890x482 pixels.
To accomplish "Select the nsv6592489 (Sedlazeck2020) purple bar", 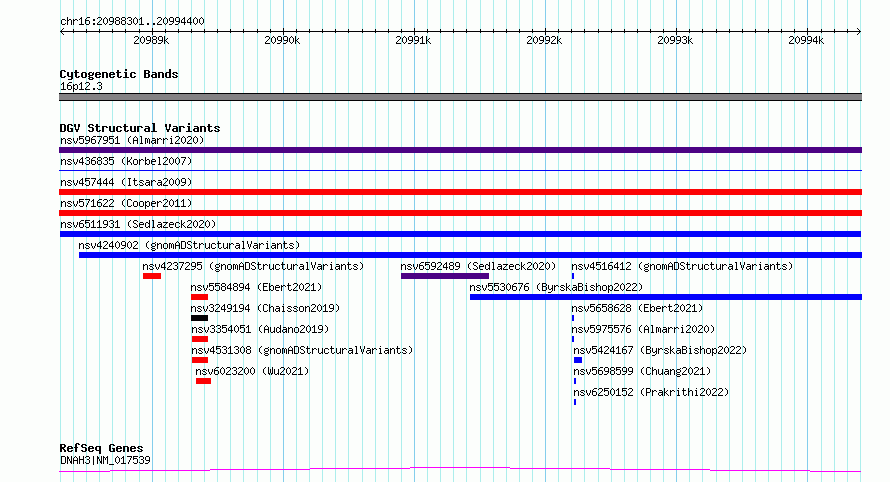I will coord(444,276).
